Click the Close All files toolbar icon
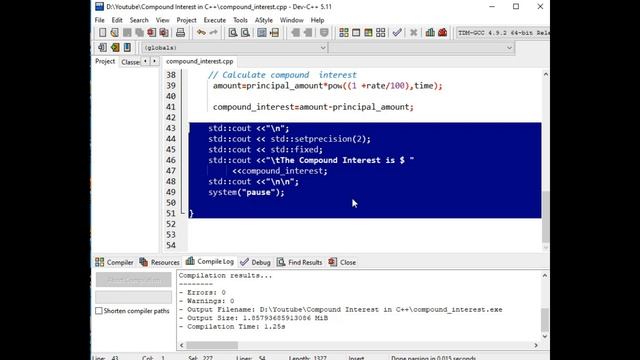The image size is (640, 360). coord(164,33)
